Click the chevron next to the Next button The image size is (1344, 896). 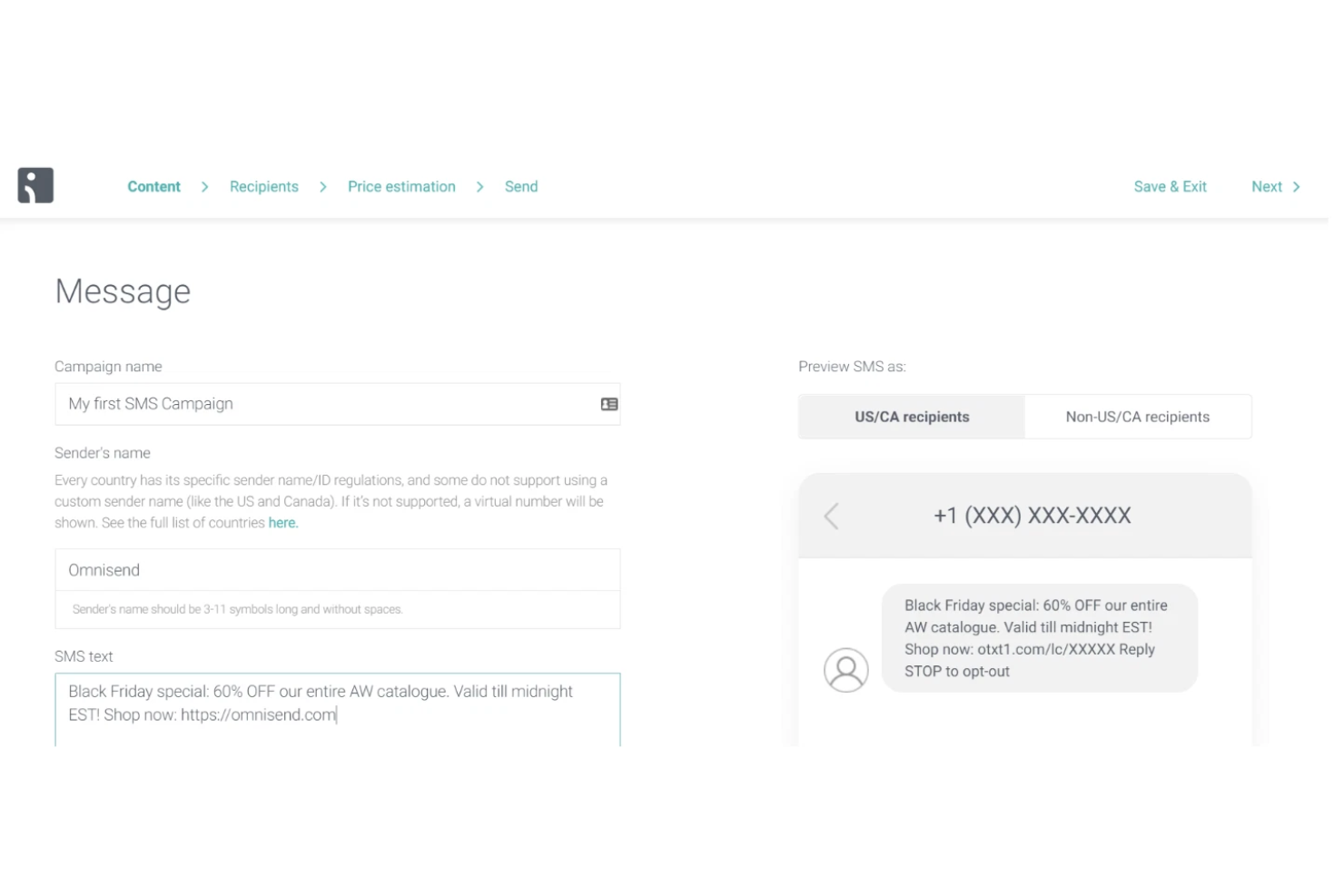1299,186
